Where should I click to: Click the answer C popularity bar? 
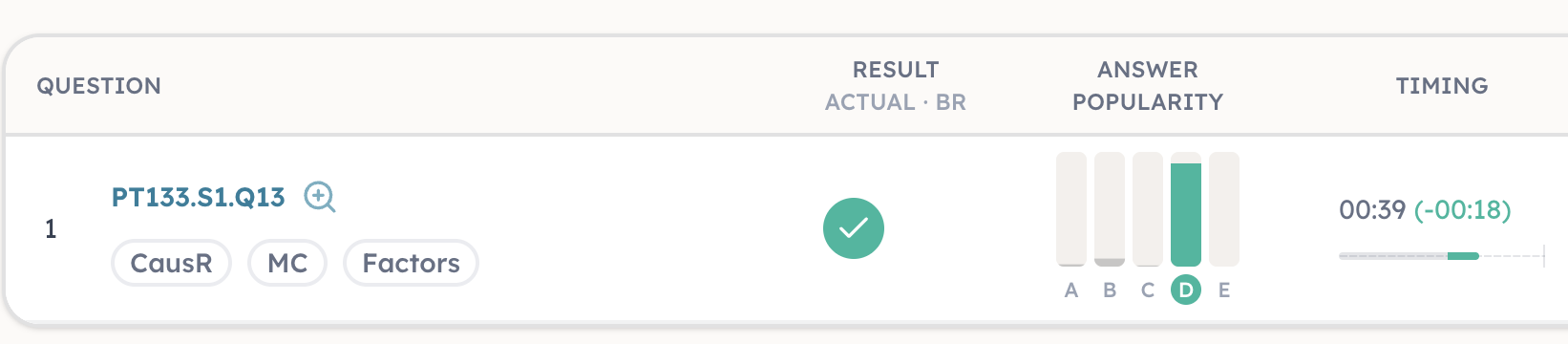coord(1148,209)
